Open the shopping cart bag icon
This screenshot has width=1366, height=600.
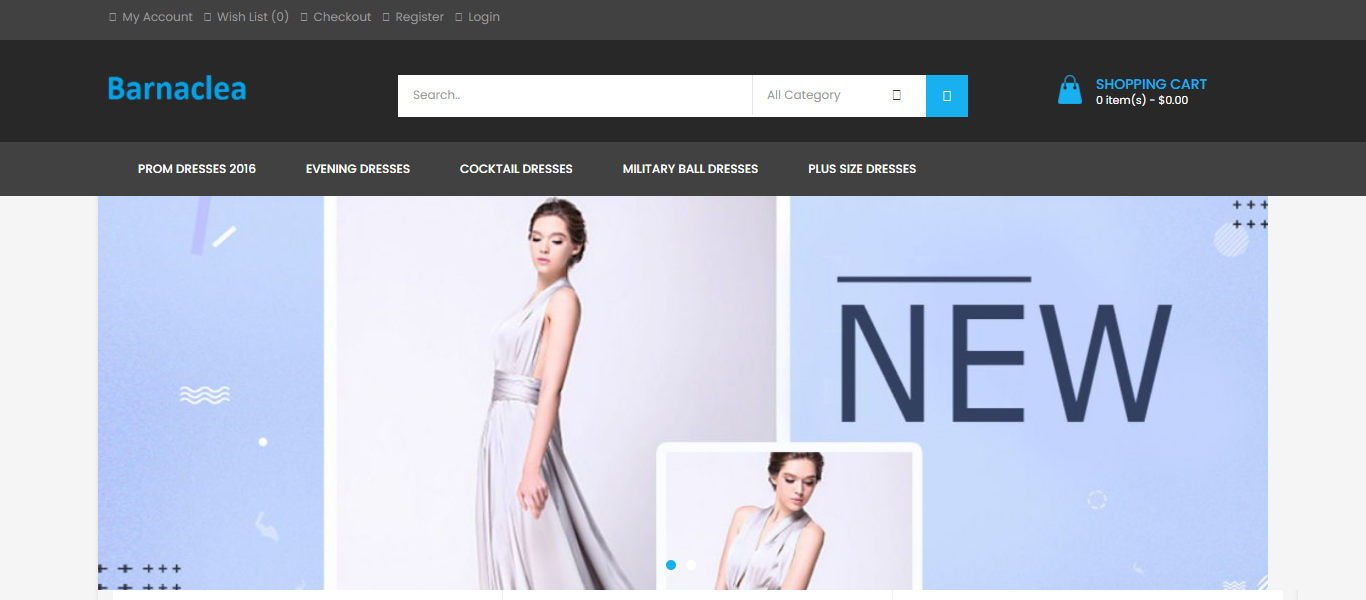tap(1069, 90)
